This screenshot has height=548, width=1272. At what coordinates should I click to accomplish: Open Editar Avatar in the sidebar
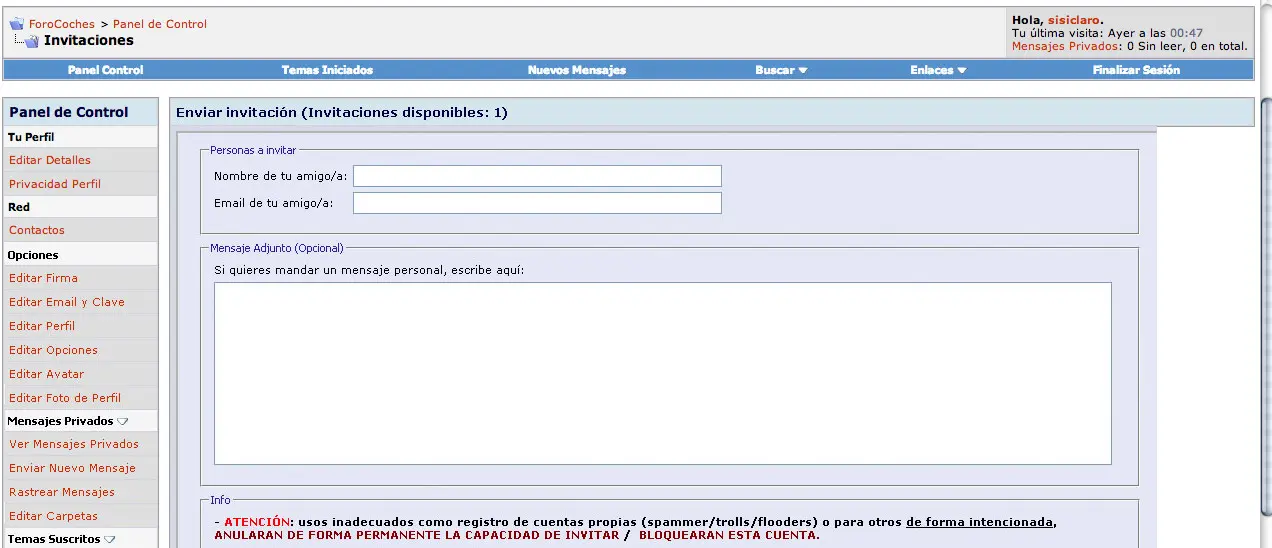47,374
